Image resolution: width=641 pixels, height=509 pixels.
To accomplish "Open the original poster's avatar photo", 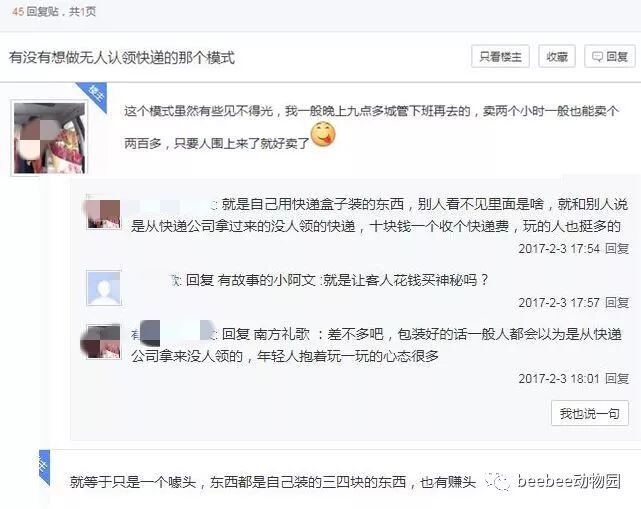I will coord(49,138).
